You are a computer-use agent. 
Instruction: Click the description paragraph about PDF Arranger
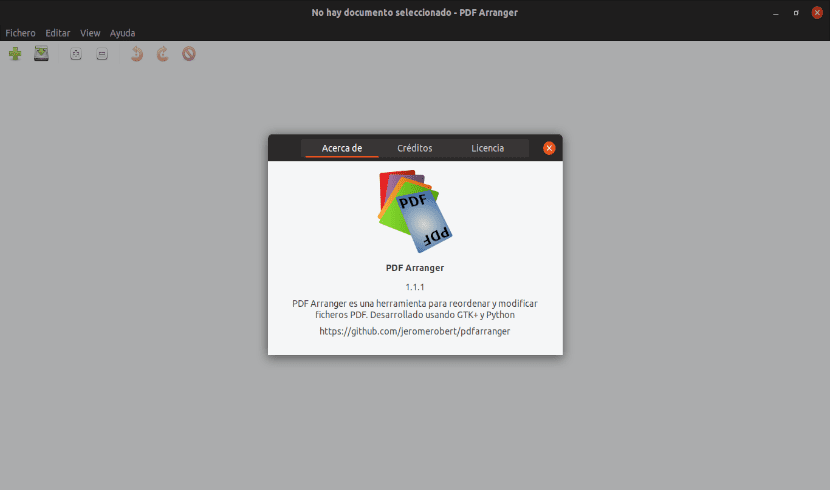point(415,309)
